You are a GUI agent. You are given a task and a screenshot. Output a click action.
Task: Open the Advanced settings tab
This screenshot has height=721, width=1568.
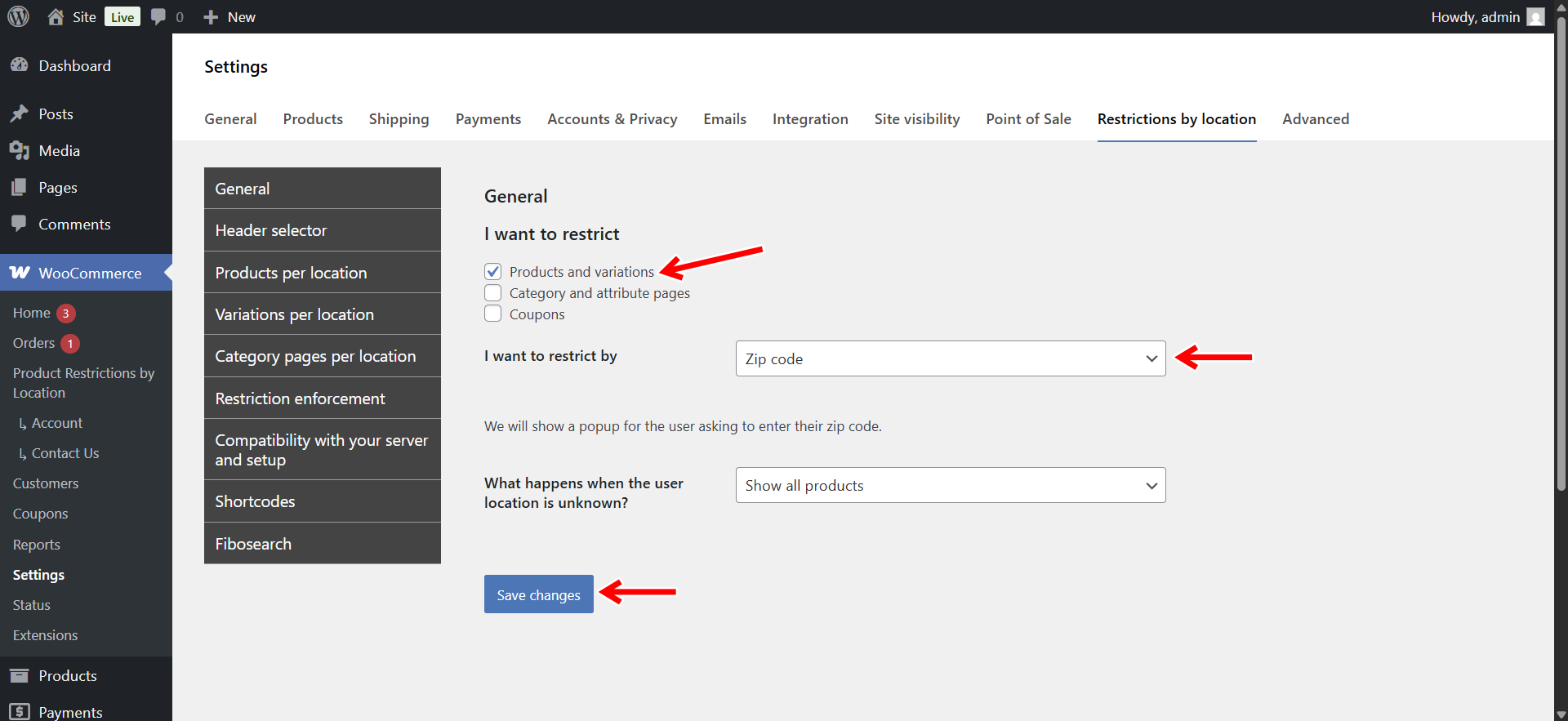pos(1315,119)
